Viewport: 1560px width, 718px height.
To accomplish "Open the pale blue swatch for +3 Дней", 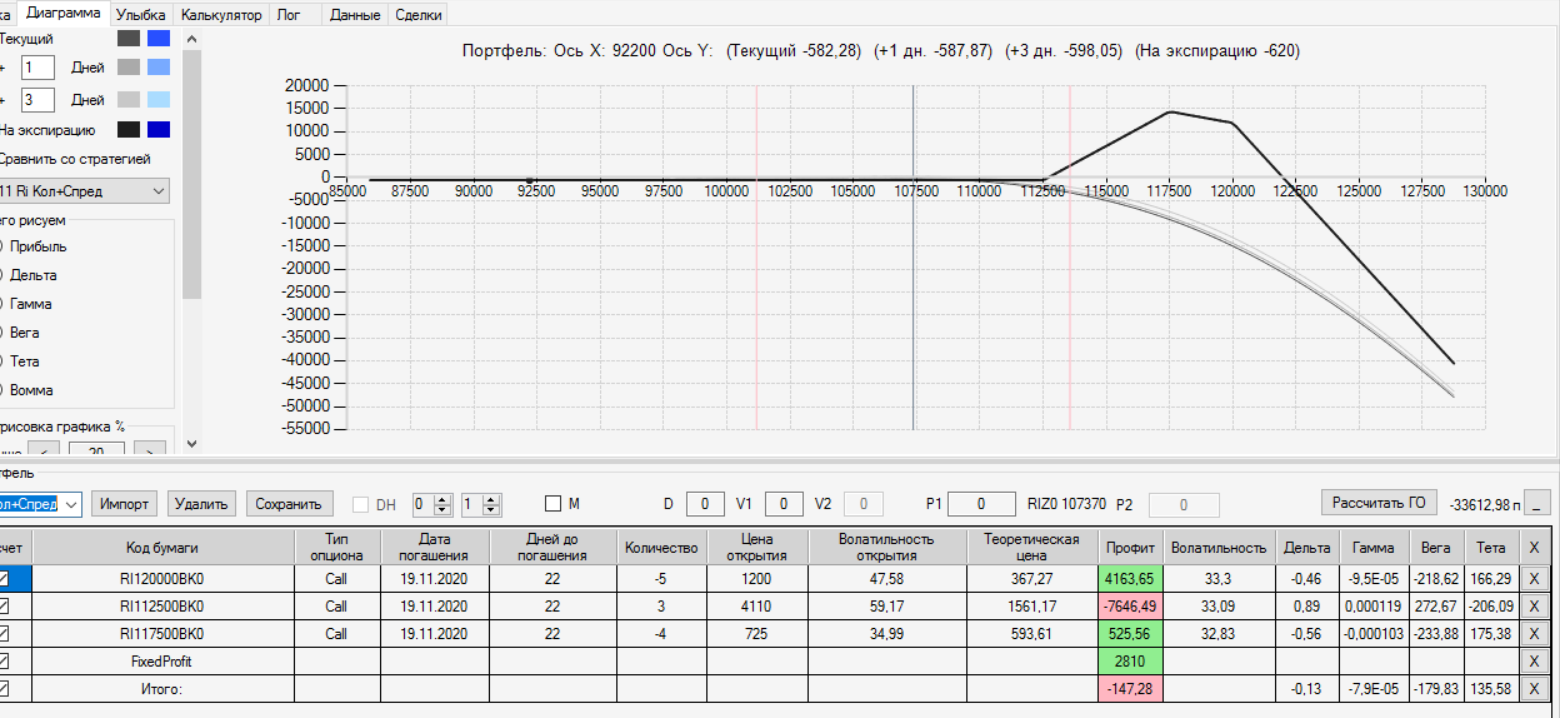I will point(158,99).
